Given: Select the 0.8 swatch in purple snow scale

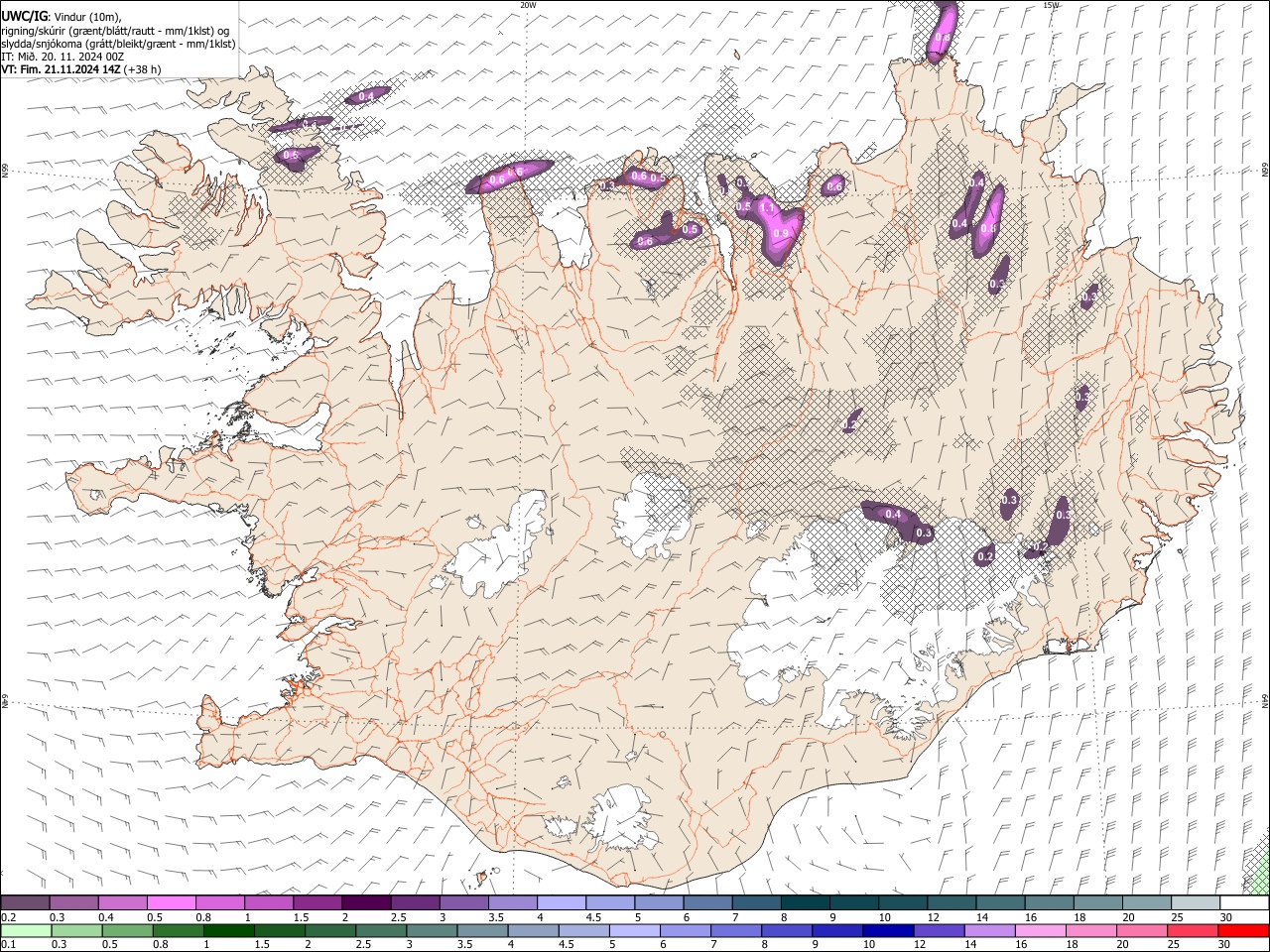Looking at the screenshot, I should (219, 903).
